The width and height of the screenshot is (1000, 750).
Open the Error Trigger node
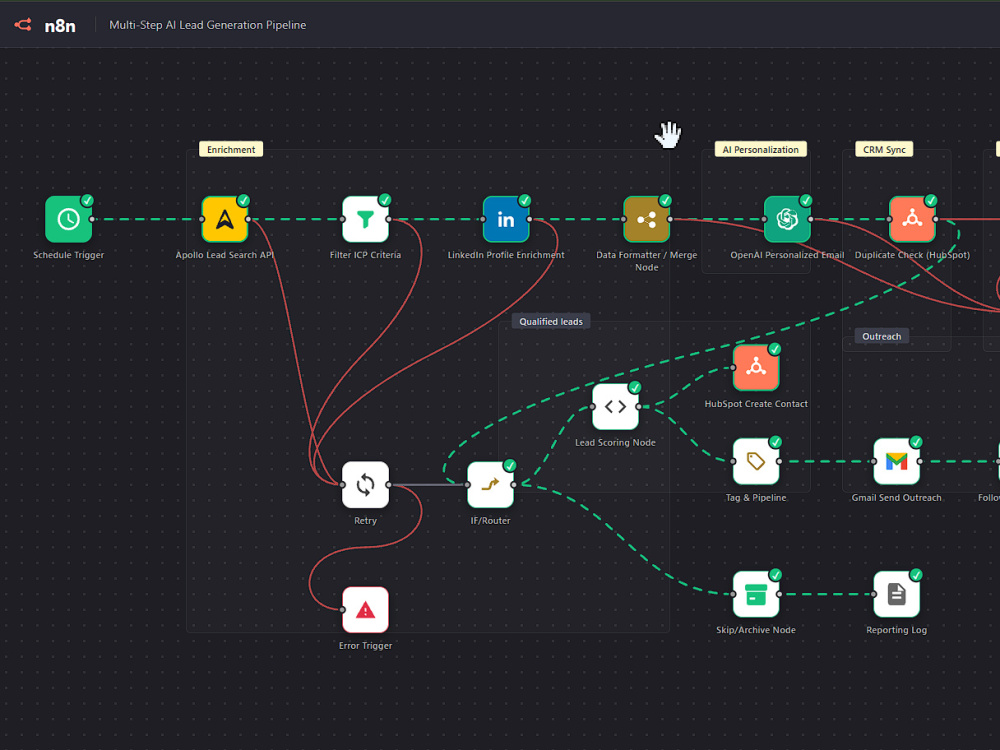tap(365, 610)
